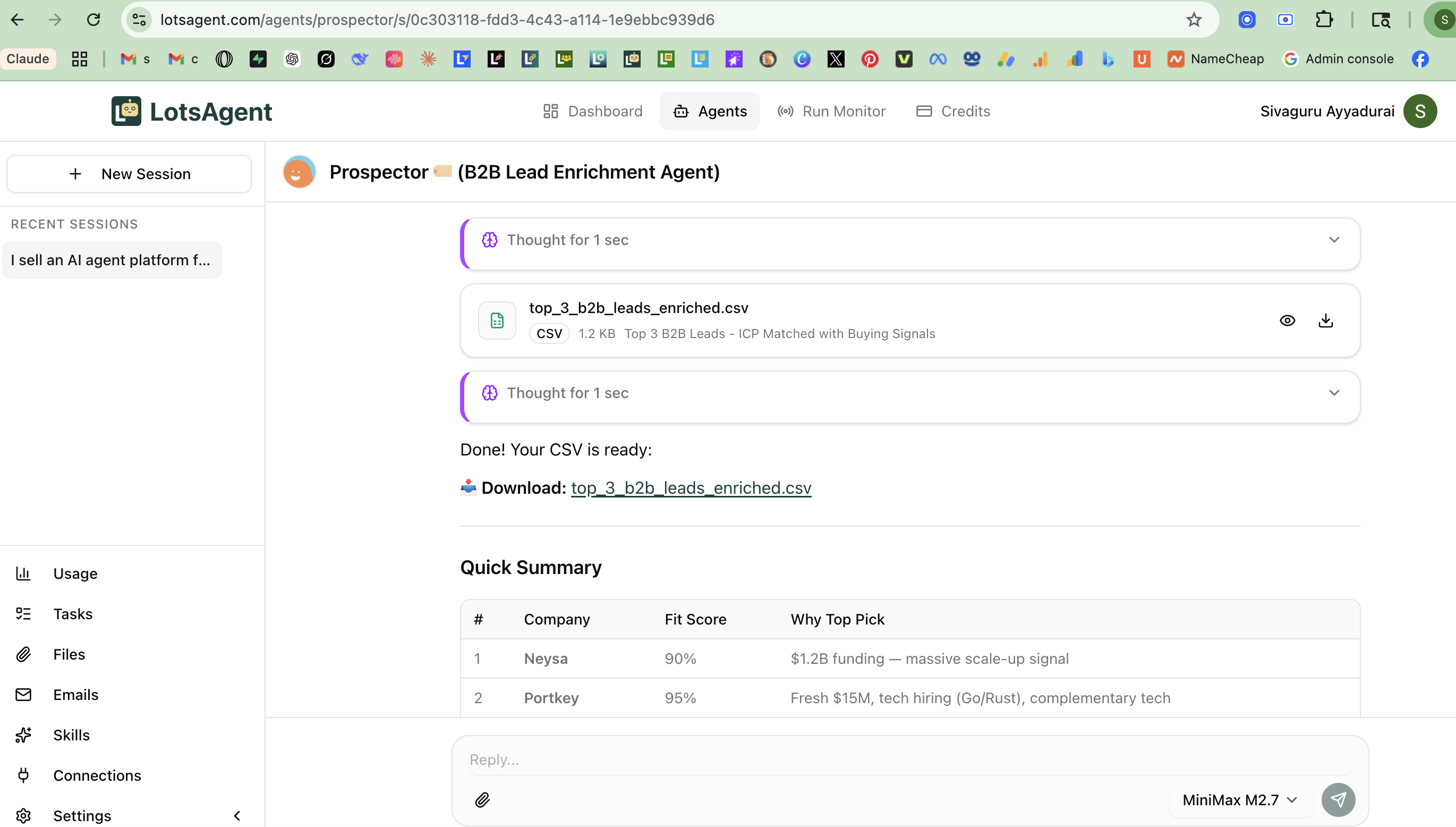Click the paperclip attach icon in reply box
The image size is (1456, 827).
[482, 800]
